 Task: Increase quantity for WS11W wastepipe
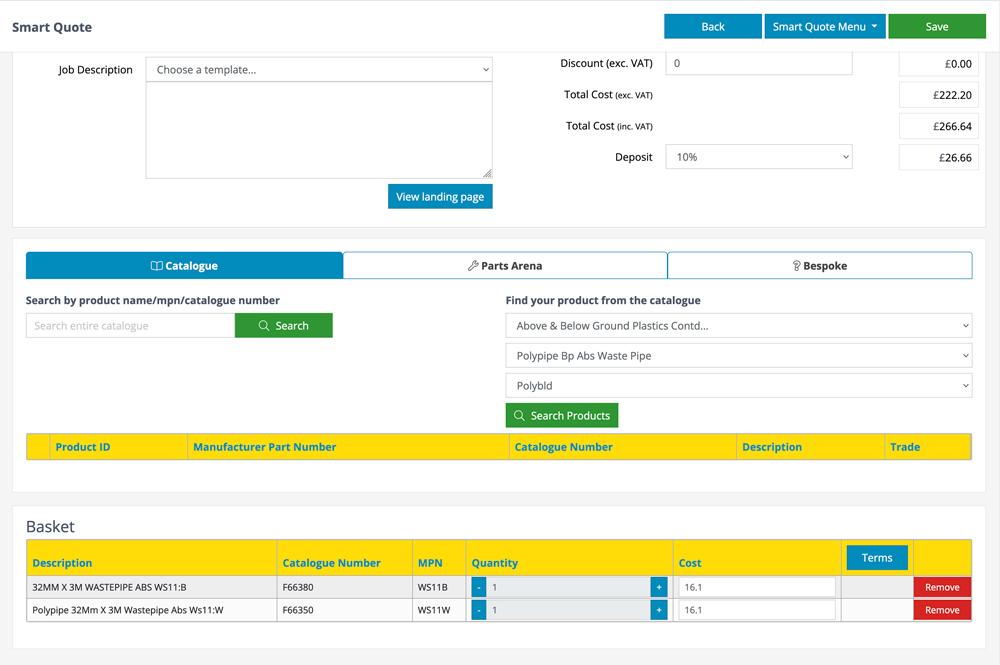(x=658, y=610)
